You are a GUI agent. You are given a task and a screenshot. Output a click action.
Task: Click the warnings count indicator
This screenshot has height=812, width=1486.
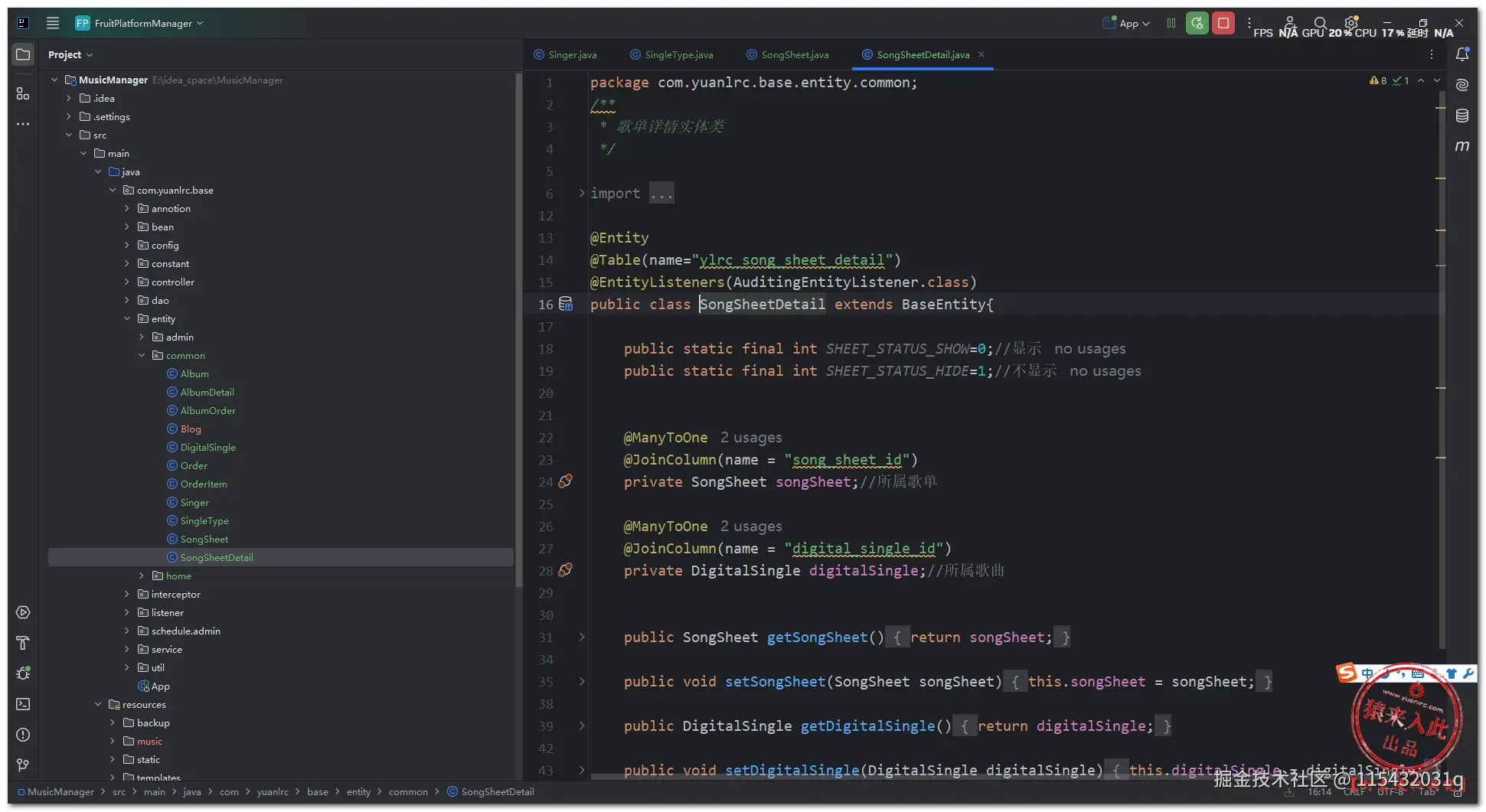pyautogui.click(x=1378, y=80)
